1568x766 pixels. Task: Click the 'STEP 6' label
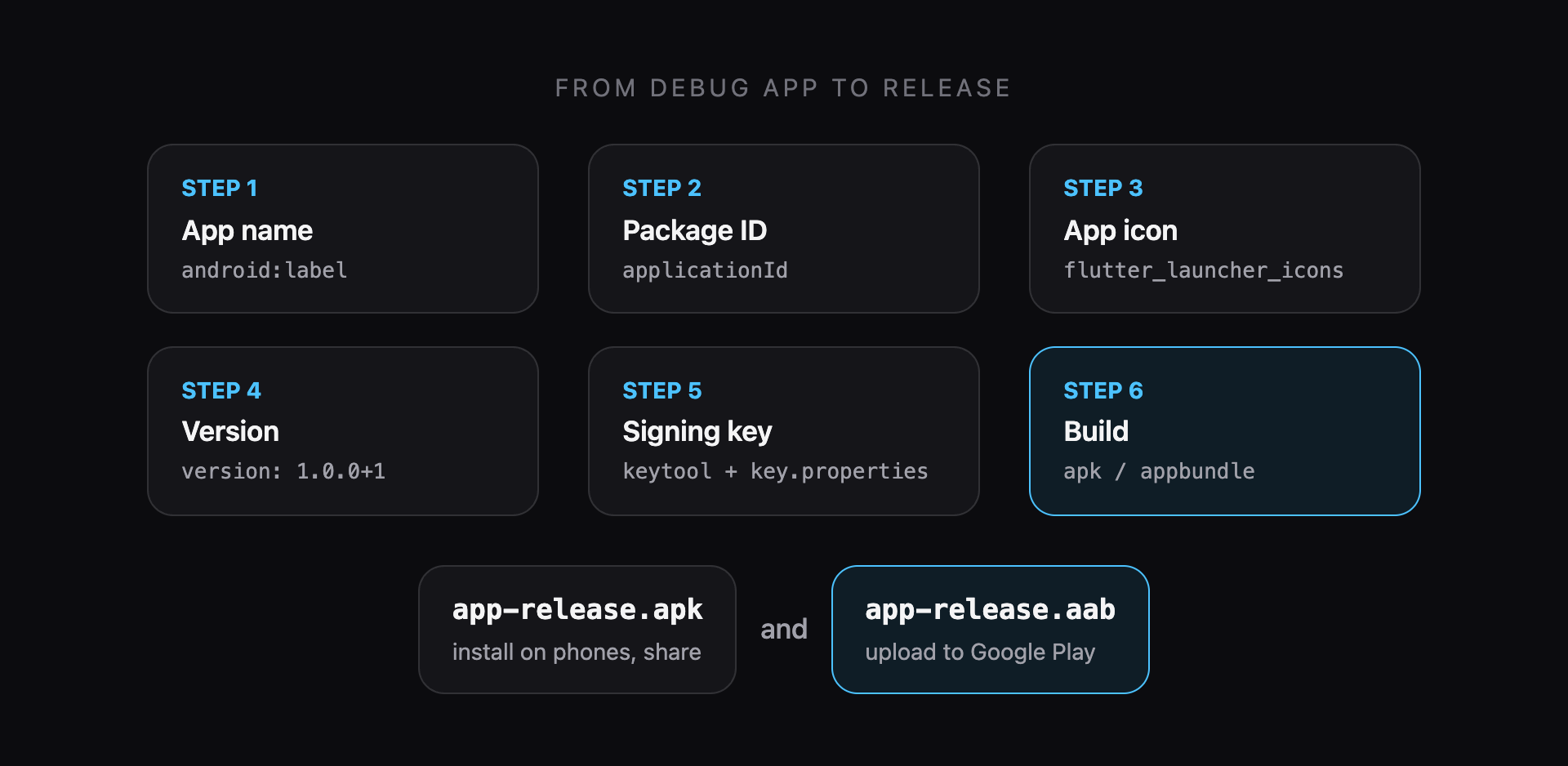point(1103,390)
